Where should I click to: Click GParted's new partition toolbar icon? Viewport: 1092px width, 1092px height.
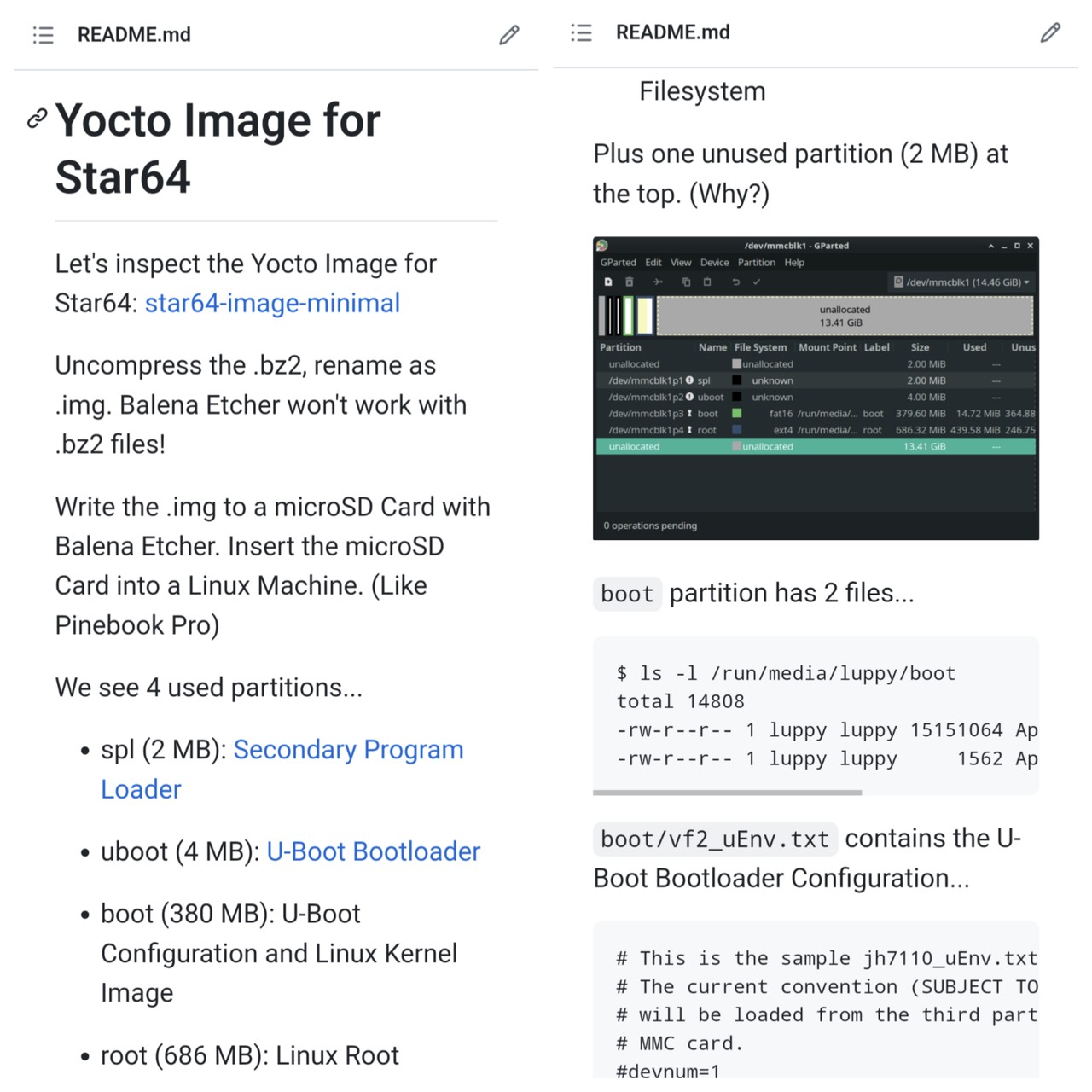(x=608, y=282)
